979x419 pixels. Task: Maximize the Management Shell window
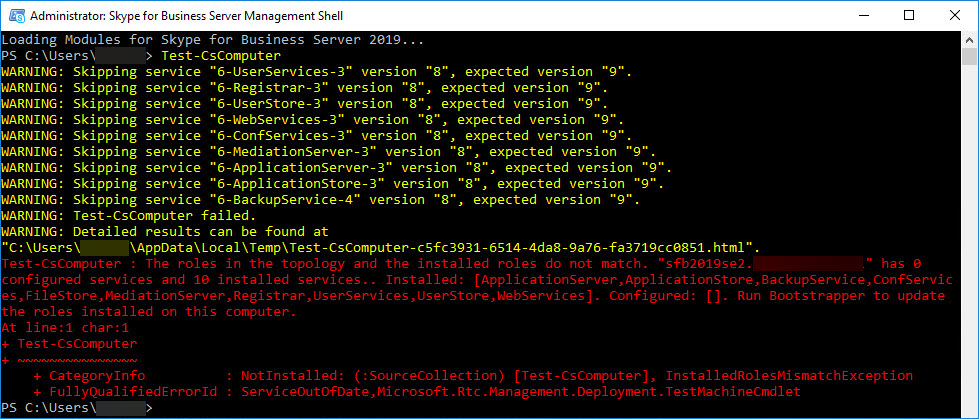[x=908, y=16]
